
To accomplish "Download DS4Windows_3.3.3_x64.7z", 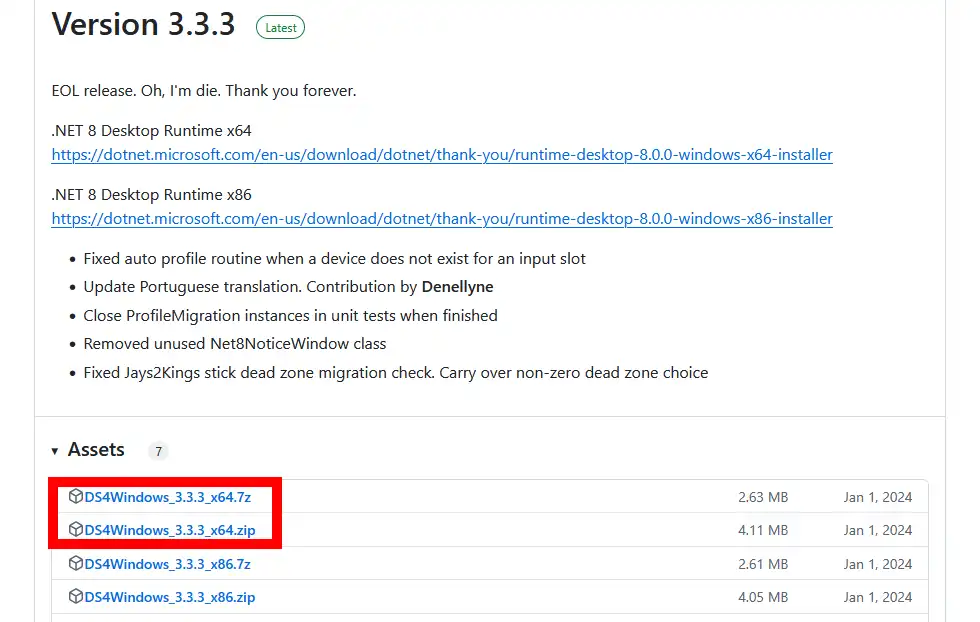I will pyautogui.click(x=168, y=498).
